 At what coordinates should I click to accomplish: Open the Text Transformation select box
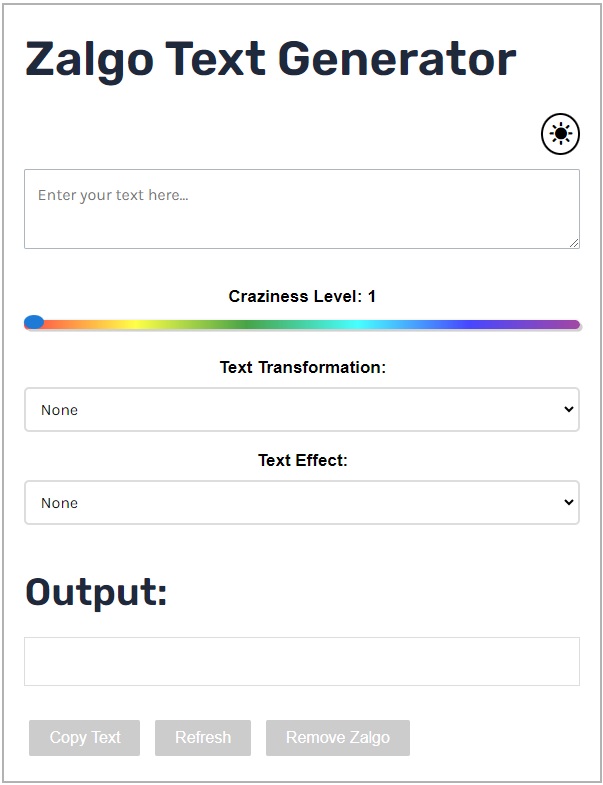[x=301, y=410]
